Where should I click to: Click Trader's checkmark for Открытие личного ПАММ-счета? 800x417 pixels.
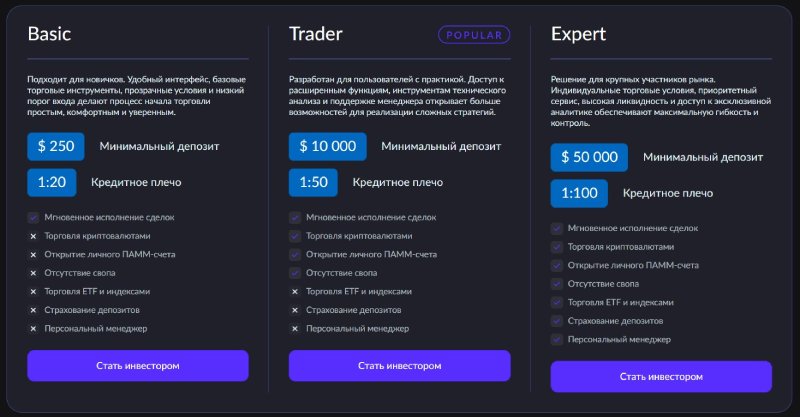pyautogui.click(x=295, y=254)
